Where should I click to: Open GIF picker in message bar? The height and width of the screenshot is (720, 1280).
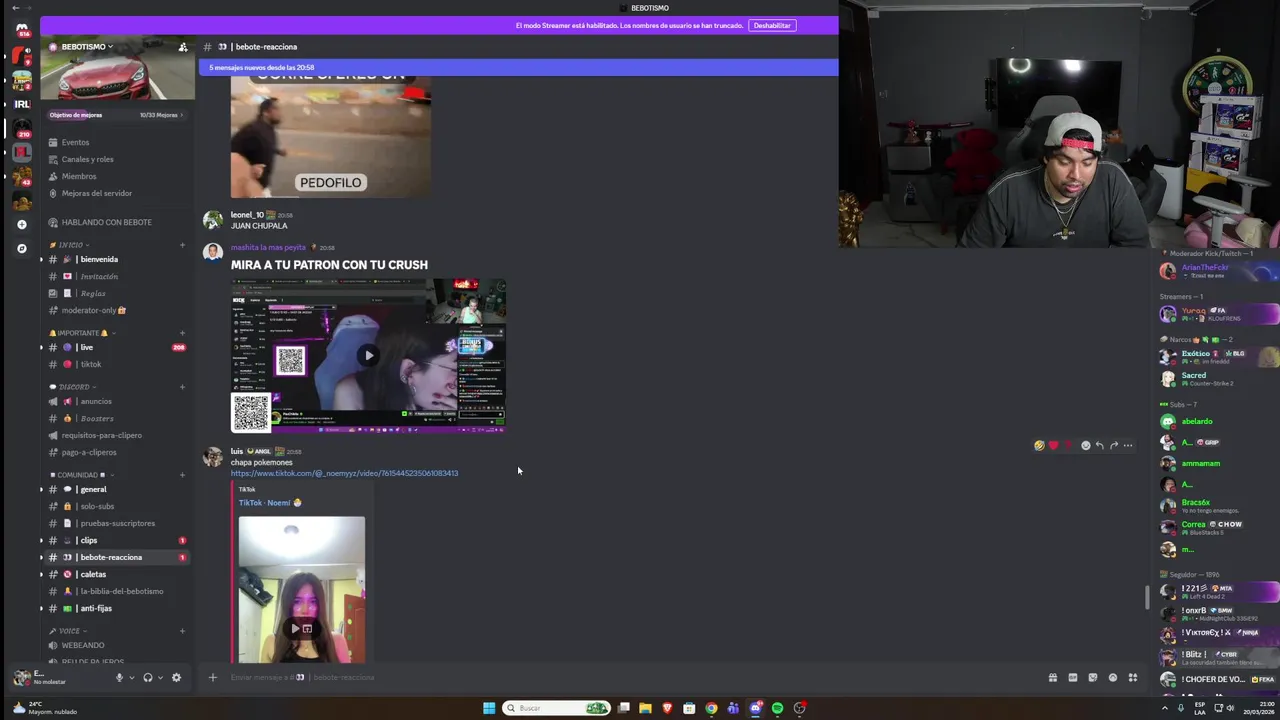(x=1072, y=677)
